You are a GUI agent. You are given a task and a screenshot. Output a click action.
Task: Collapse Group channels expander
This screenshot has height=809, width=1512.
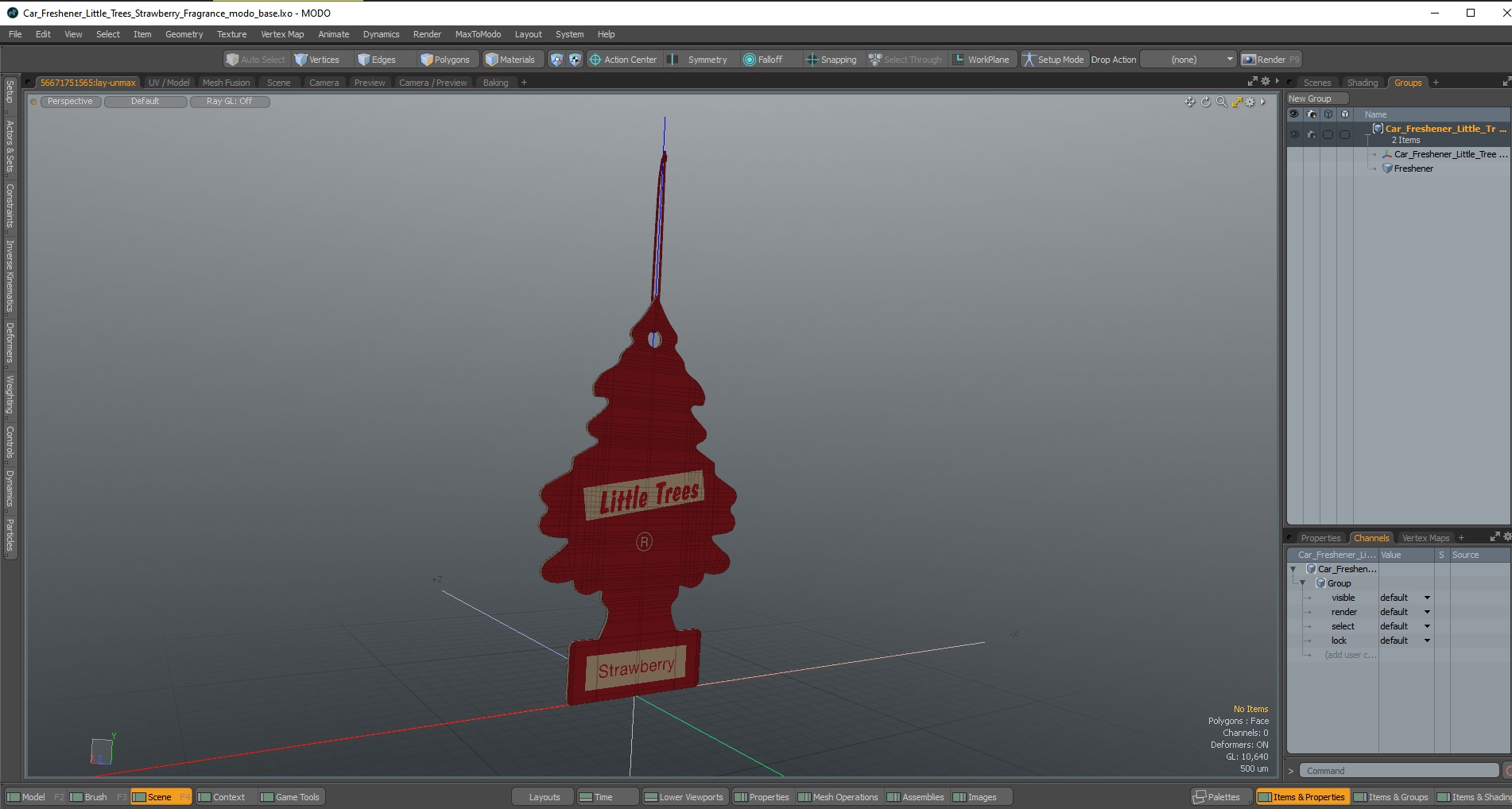click(x=1302, y=583)
